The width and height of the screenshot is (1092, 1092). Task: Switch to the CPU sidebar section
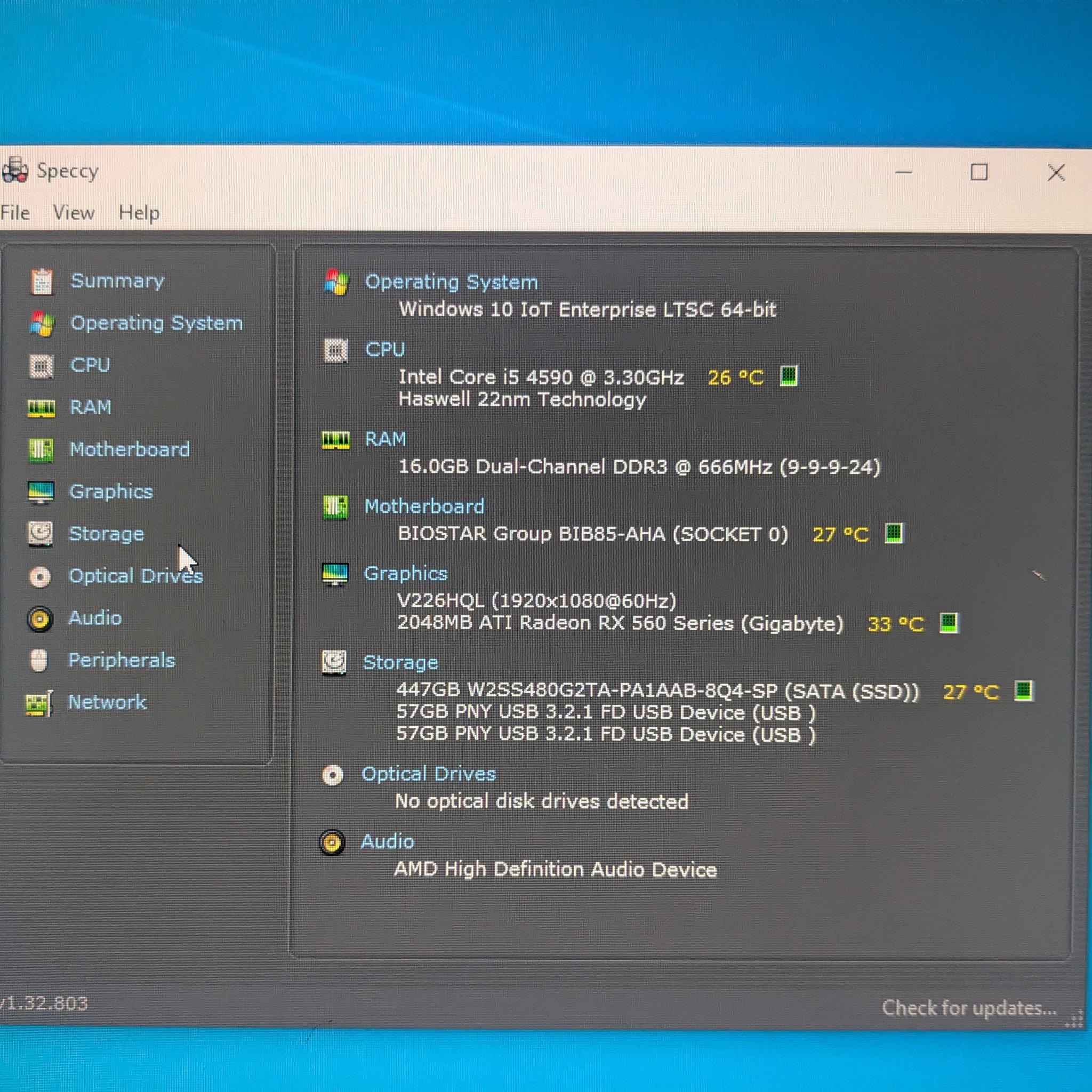coord(90,365)
